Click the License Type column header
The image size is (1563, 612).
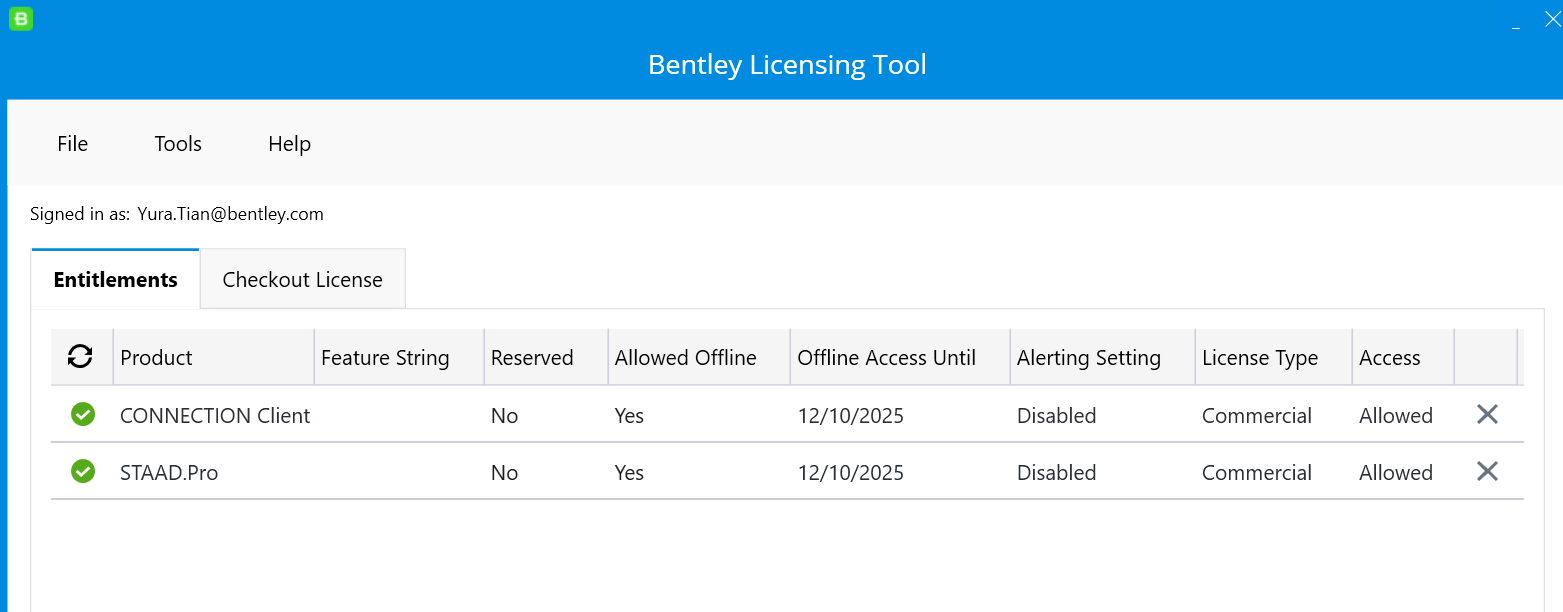(x=1259, y=358)
